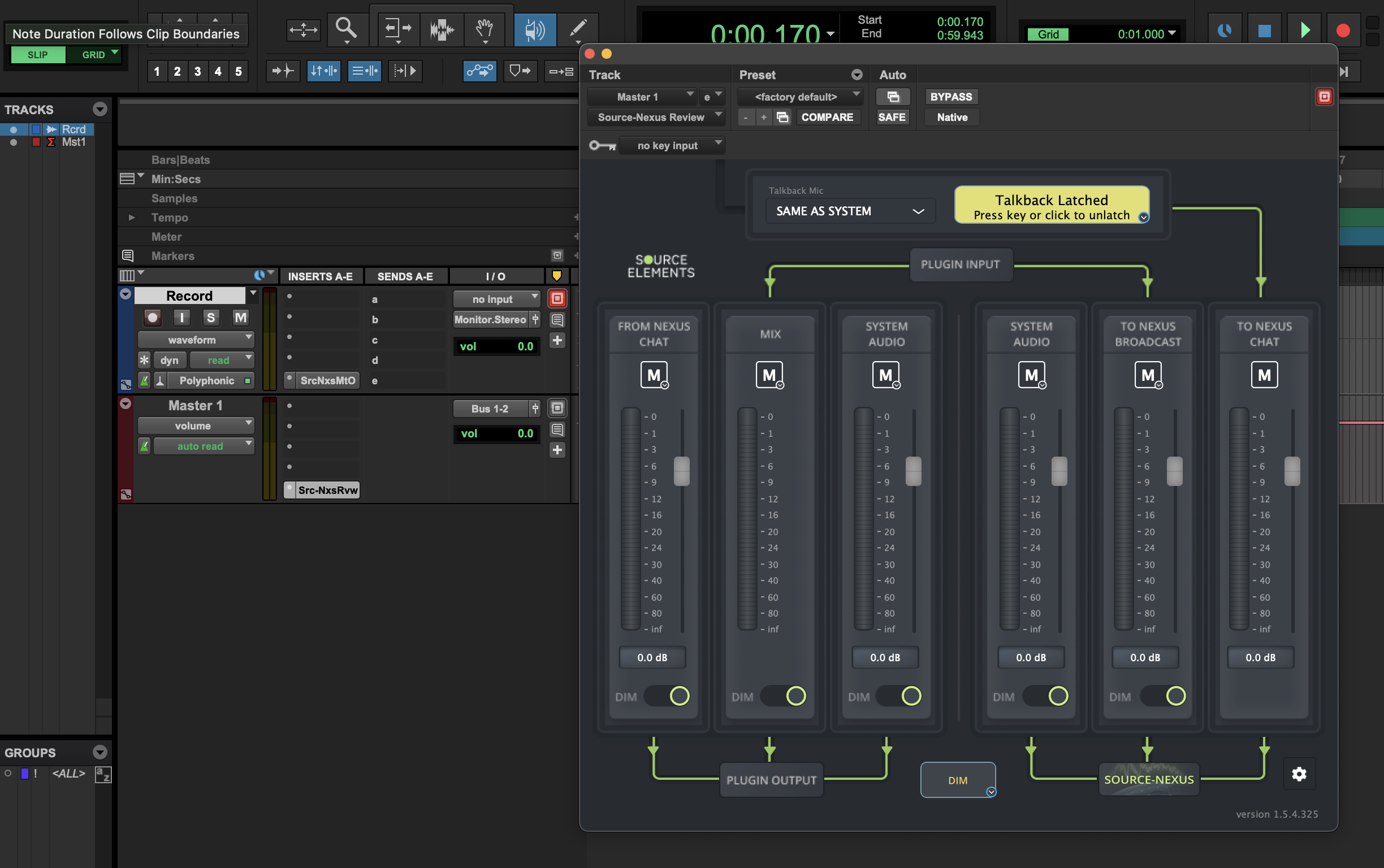Recall zoom preset 3
This screenshot has height=868, width=1384.
click(x=197, y=71)
